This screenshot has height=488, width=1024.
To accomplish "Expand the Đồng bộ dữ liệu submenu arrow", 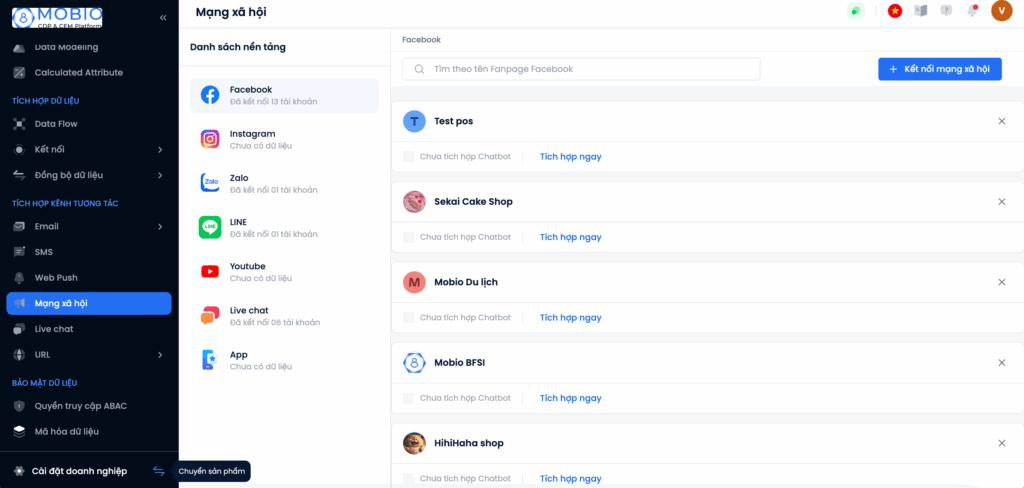I will click(x=160, y=175).
